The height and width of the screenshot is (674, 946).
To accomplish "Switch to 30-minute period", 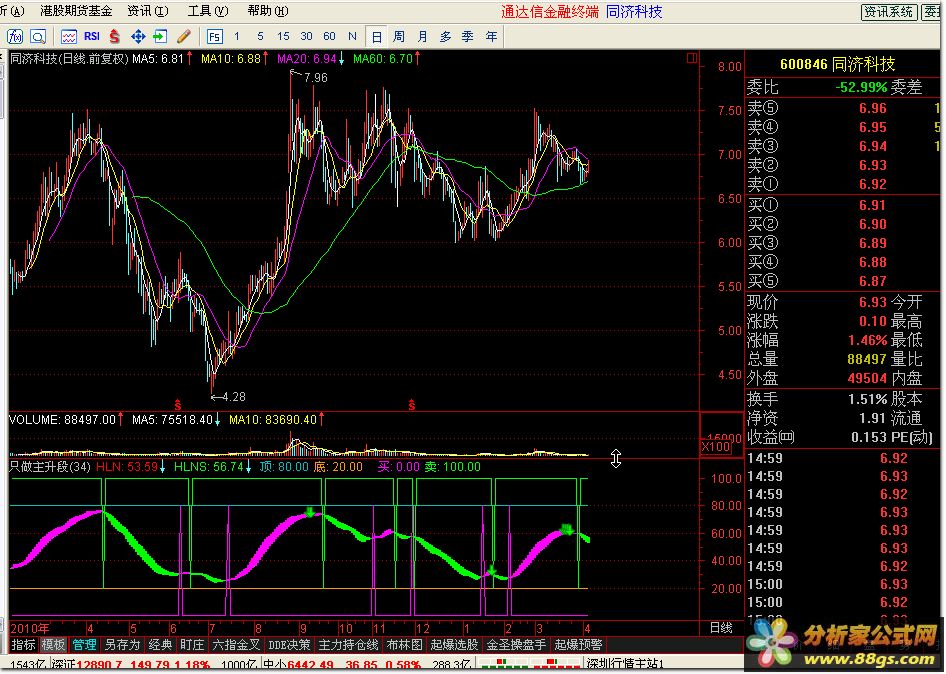I will click(306, 36).
